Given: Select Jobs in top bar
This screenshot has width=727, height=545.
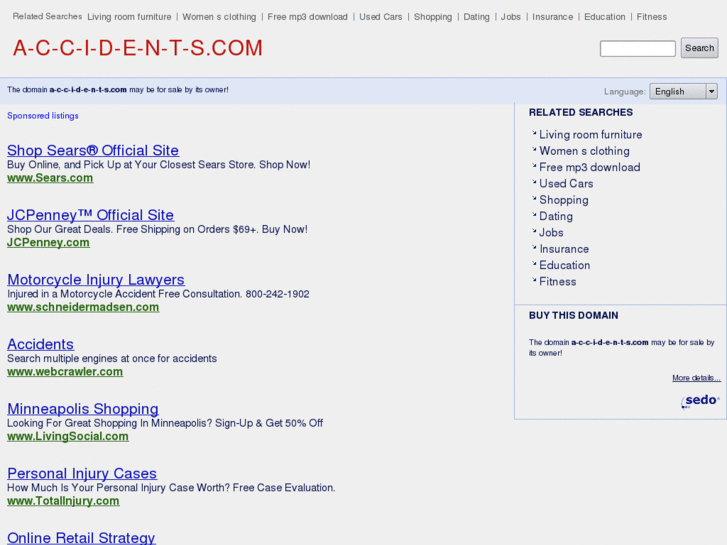Looking at the screenshot, I should pos(510,17).
